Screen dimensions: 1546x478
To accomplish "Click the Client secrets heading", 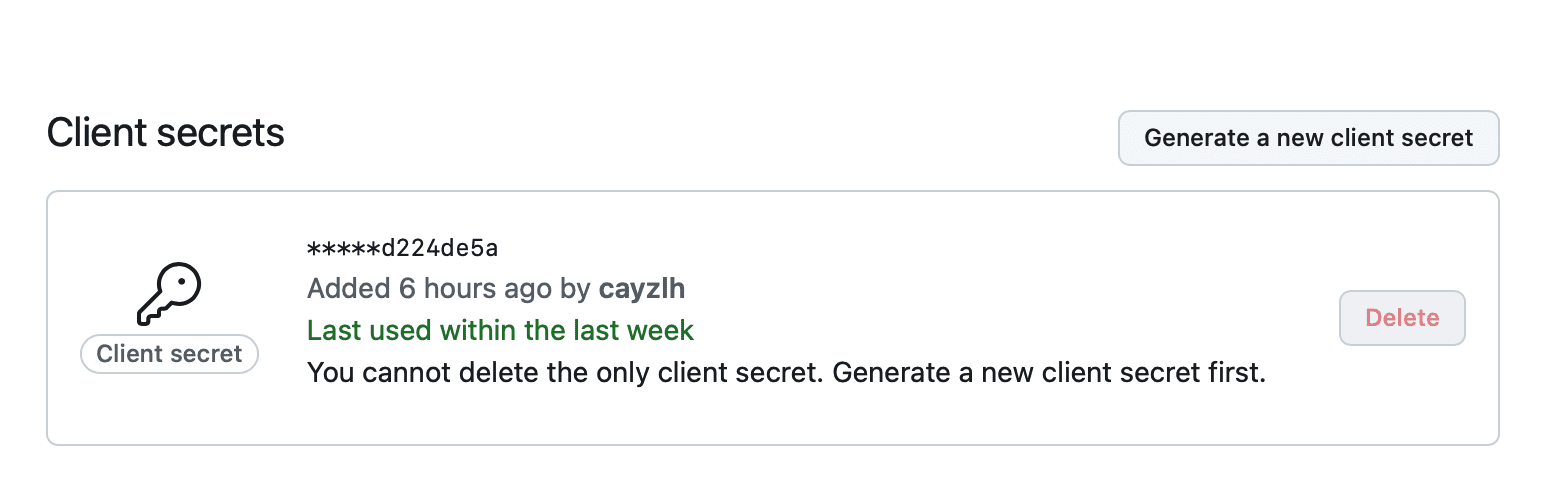I will tap(166, 133).
